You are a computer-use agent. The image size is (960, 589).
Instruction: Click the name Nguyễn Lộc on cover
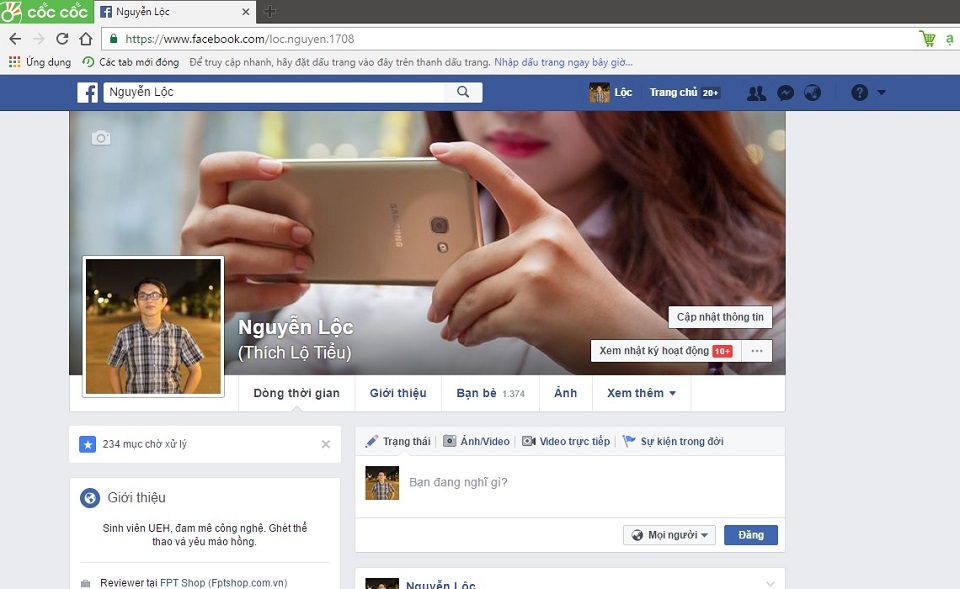coord(296,328)
